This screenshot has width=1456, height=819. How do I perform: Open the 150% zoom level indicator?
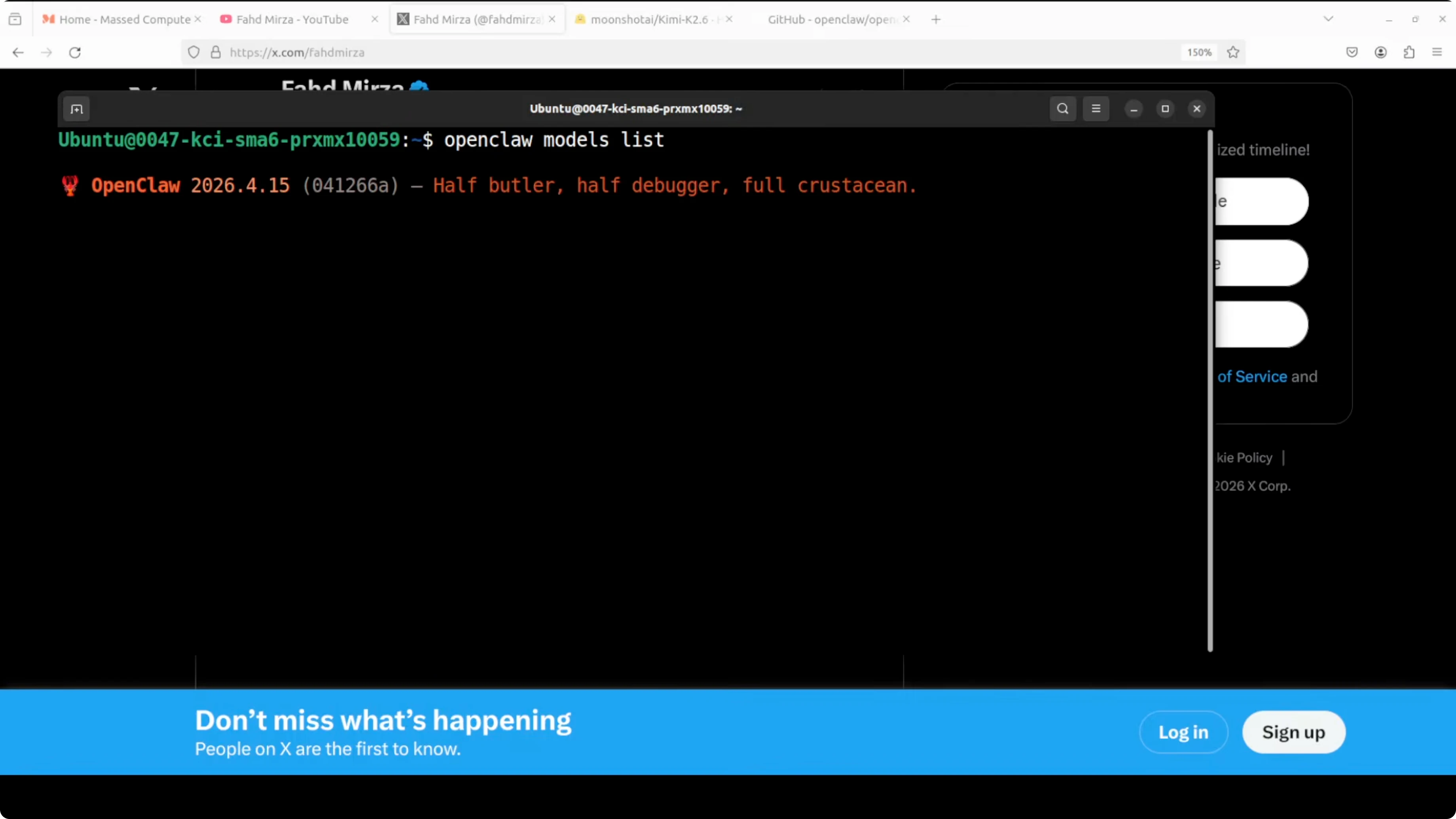point(1199,53)
